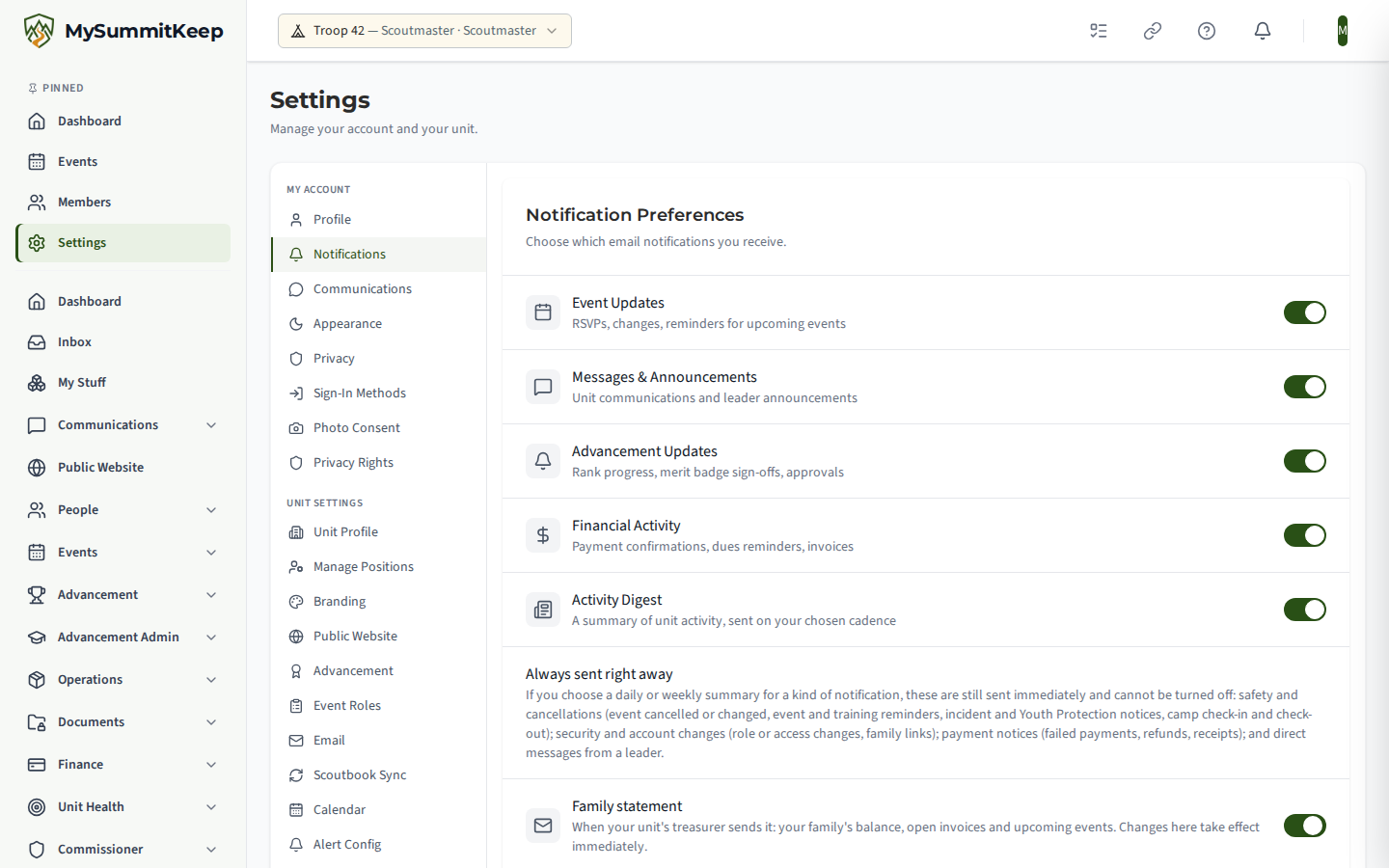Click the link icon in the top bar

(x=1153, y=31)
